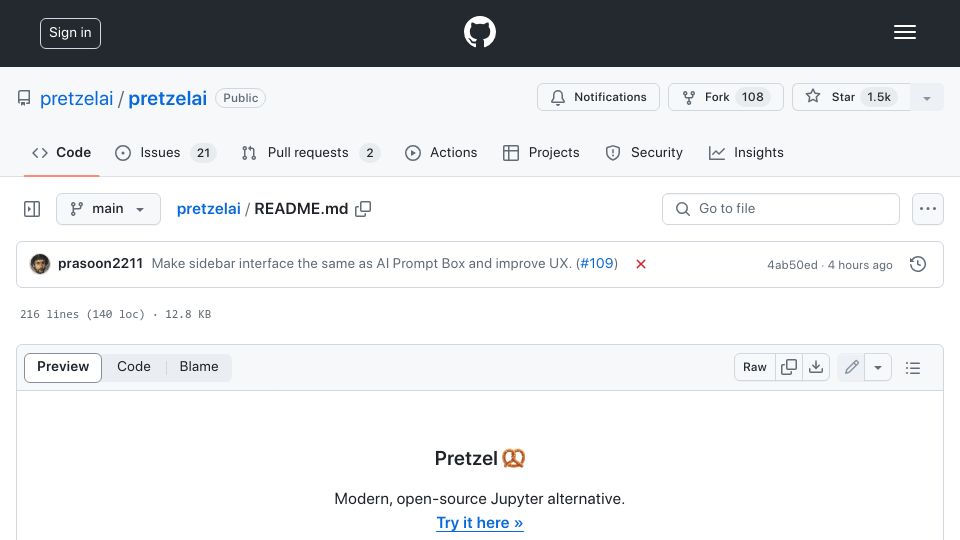This screenshot has height=540, width=960.
Task: Click the Sign in button
Action: [70, 33]
